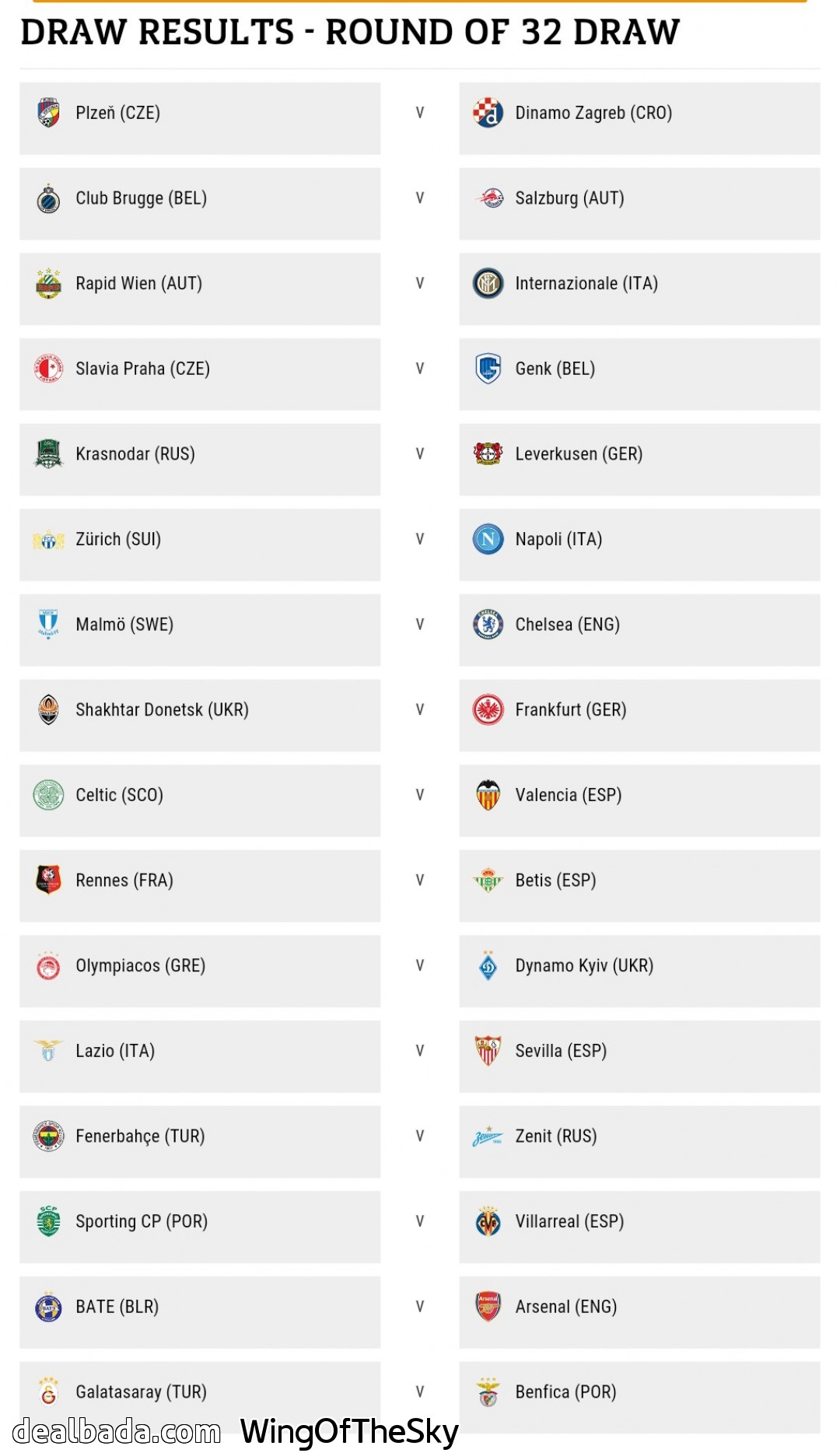The width and height of the screenshot is (840, 1453).
Task: Open the Club Brugge (BEL) team link
Action: (x=141, y=198)
